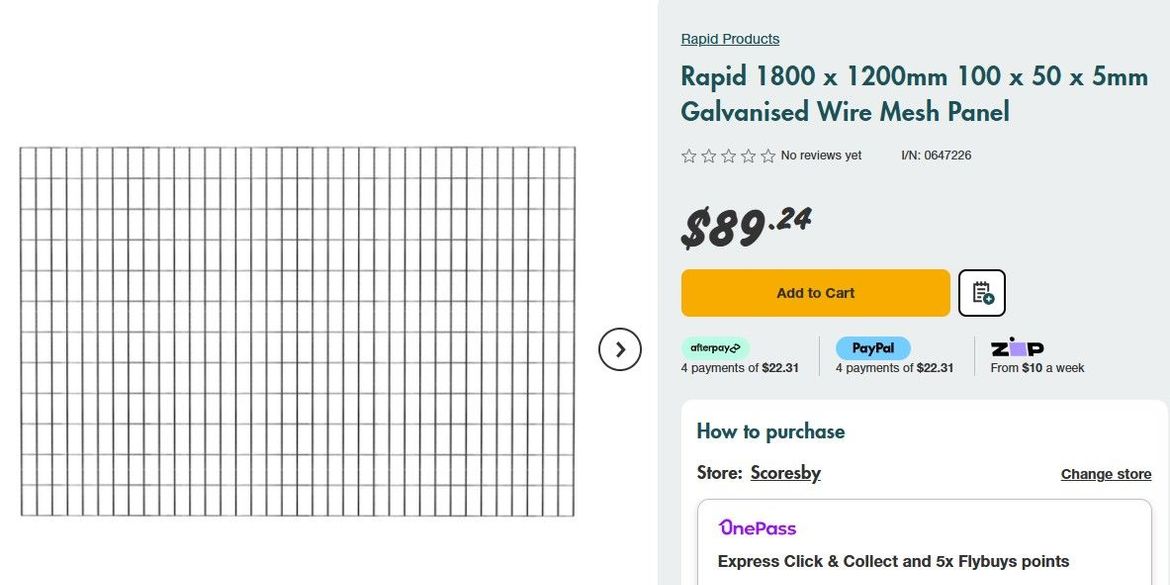Select the second rating star
The width and height of the screenshot is (1170, 585).
pos(709,156)
